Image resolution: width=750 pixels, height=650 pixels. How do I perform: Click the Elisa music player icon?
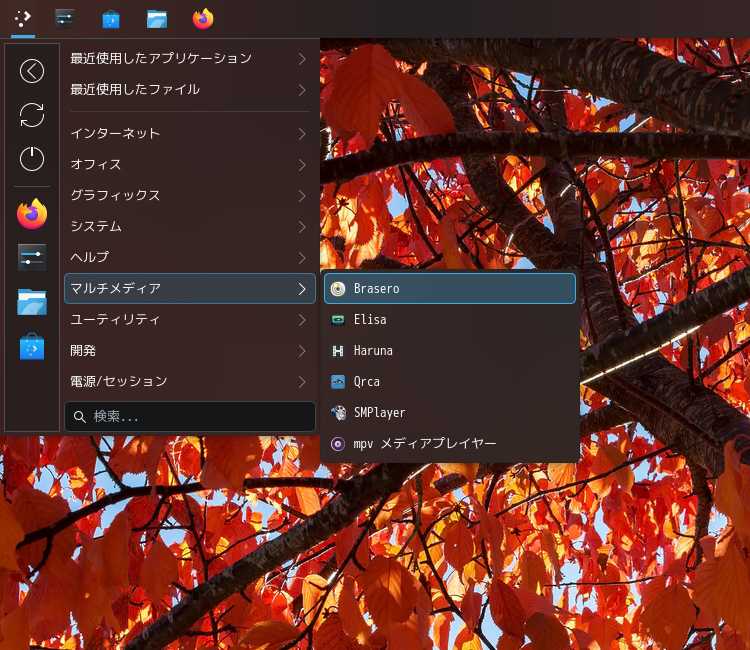[338, 320]
